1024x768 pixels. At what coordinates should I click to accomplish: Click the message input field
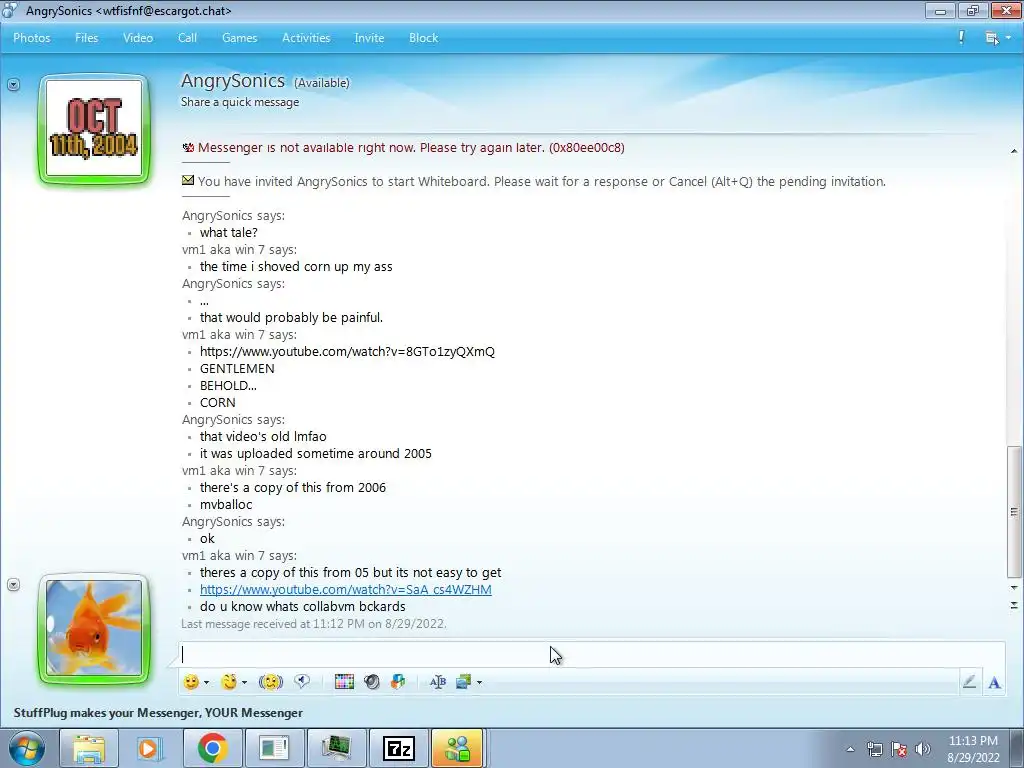(592, 654)
